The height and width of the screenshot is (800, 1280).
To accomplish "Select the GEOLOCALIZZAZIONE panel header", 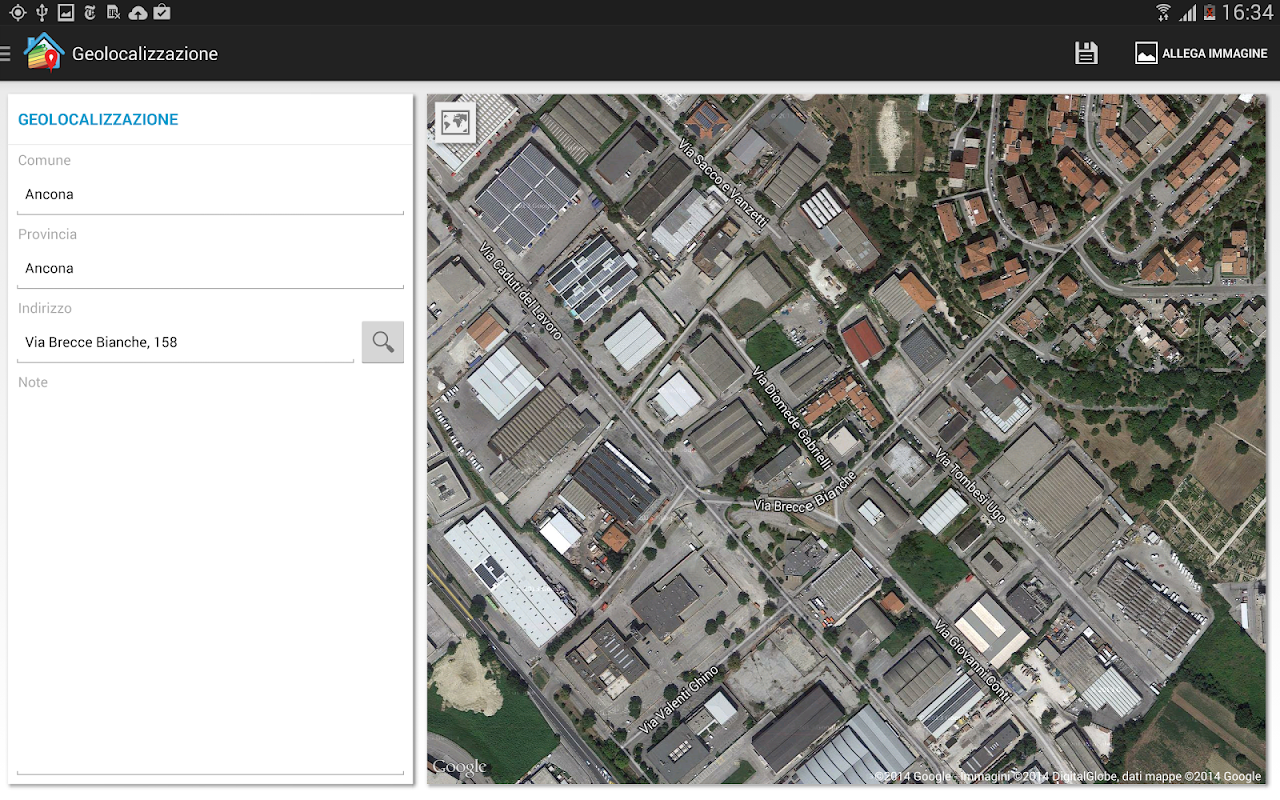I will click(98, 120).
